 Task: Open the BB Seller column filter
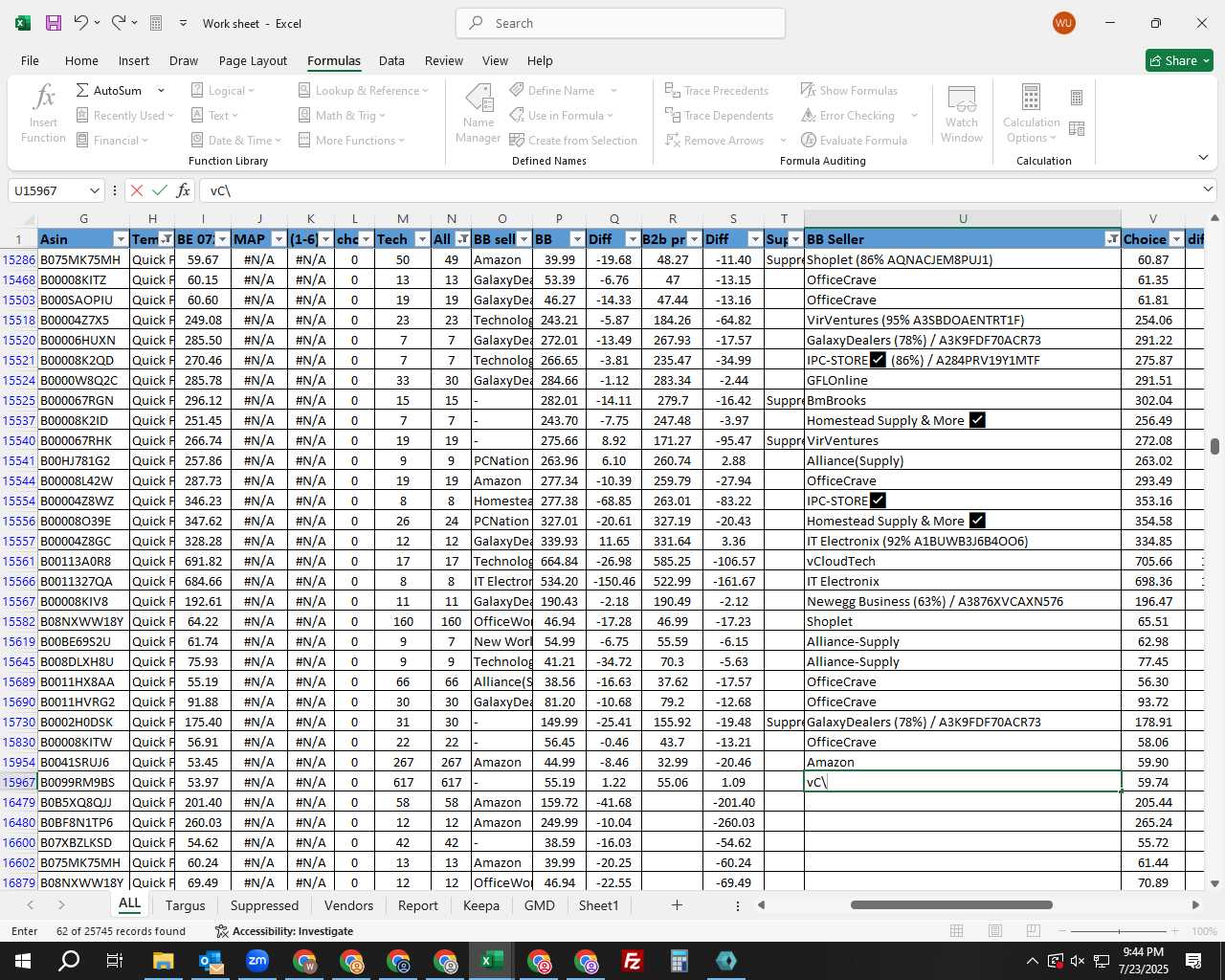tap(1112, 239)
